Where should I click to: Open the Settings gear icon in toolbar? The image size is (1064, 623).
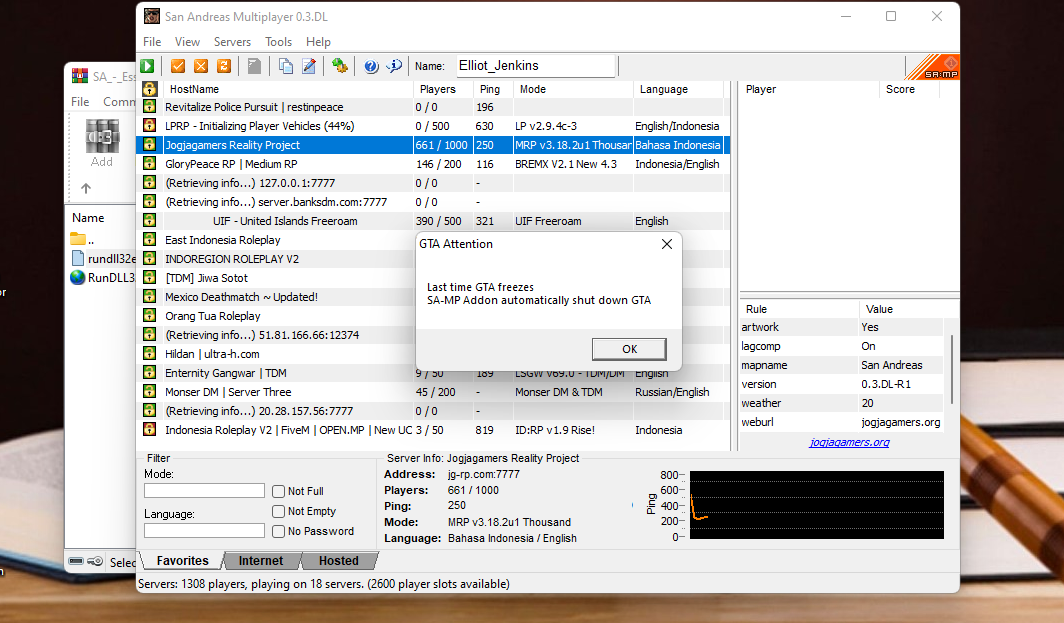point(339,66)
